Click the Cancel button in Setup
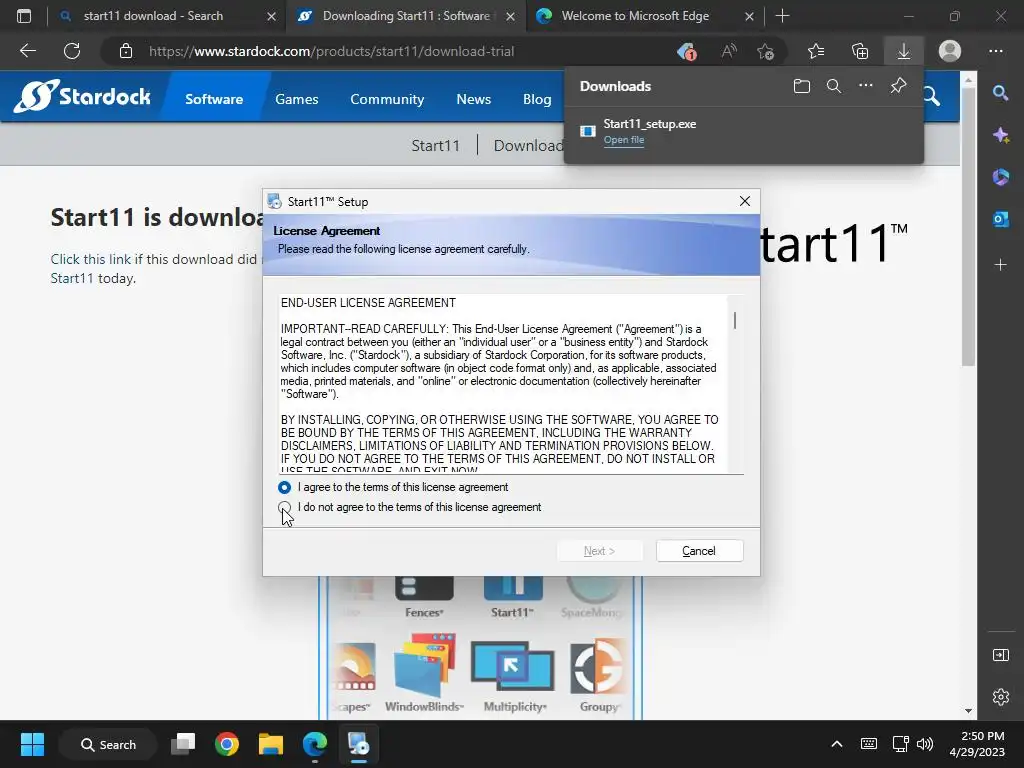Image resolution: width=1024 pixels, height=768 pixels. (x=699, y=551)
